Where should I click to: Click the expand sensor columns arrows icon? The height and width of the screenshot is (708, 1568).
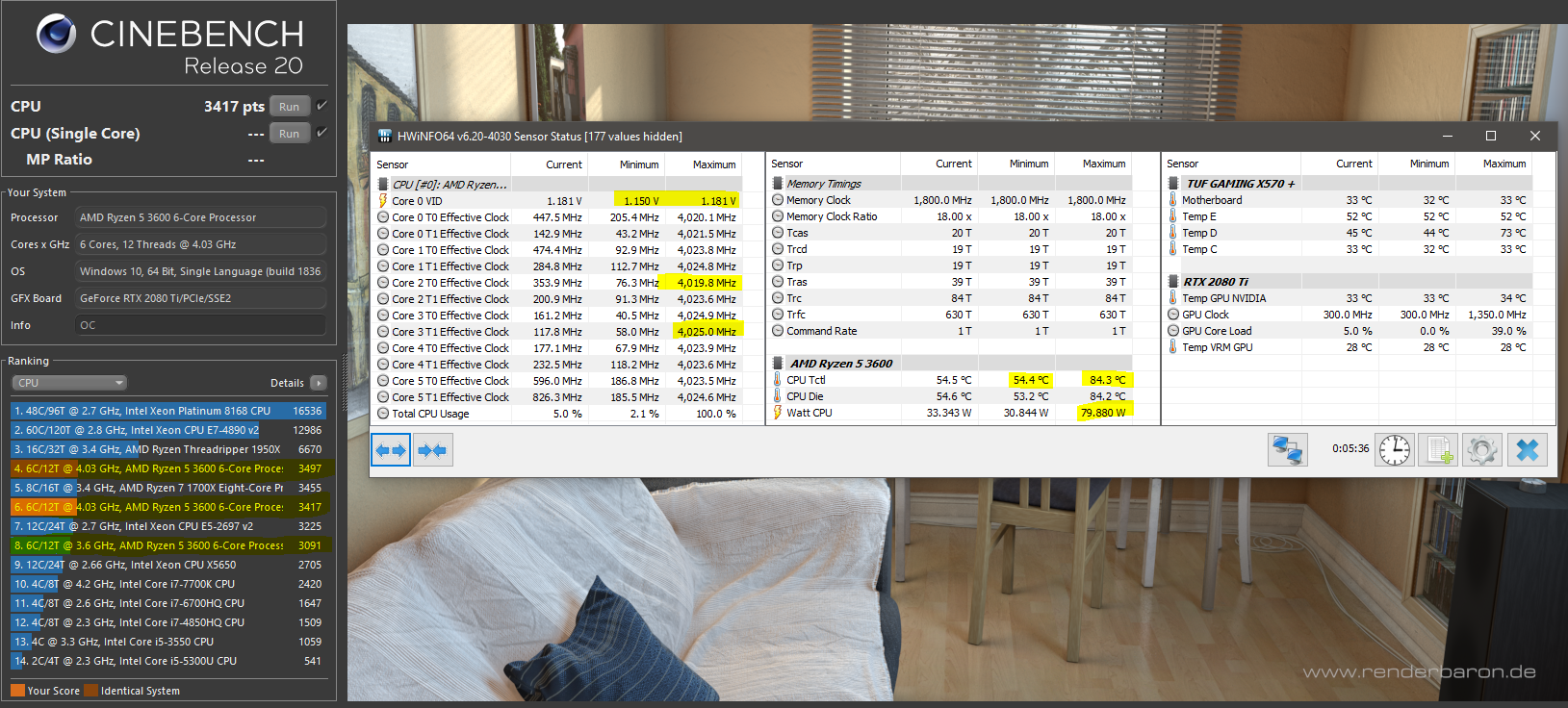[391, 450]
